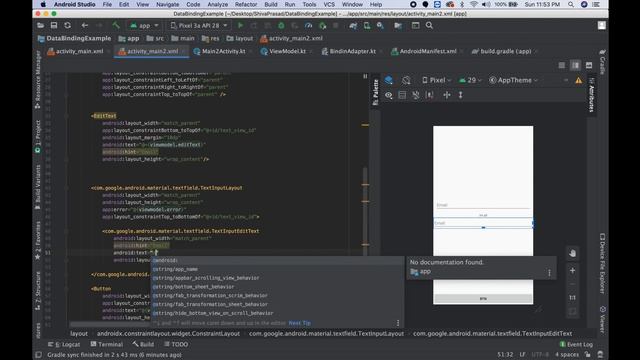Click the Make Project hammer icon

pos(116,25)
